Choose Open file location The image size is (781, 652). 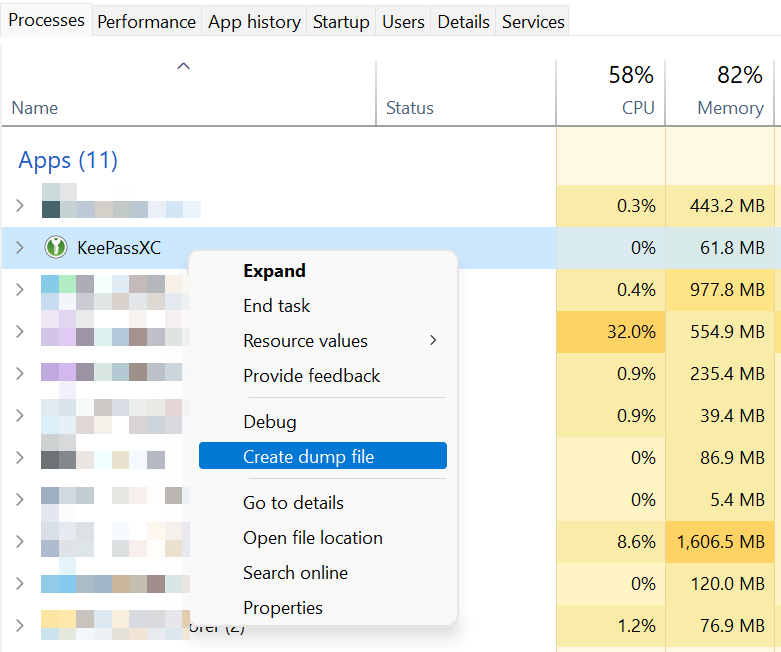pyautogui.click(x=313, y=538)
